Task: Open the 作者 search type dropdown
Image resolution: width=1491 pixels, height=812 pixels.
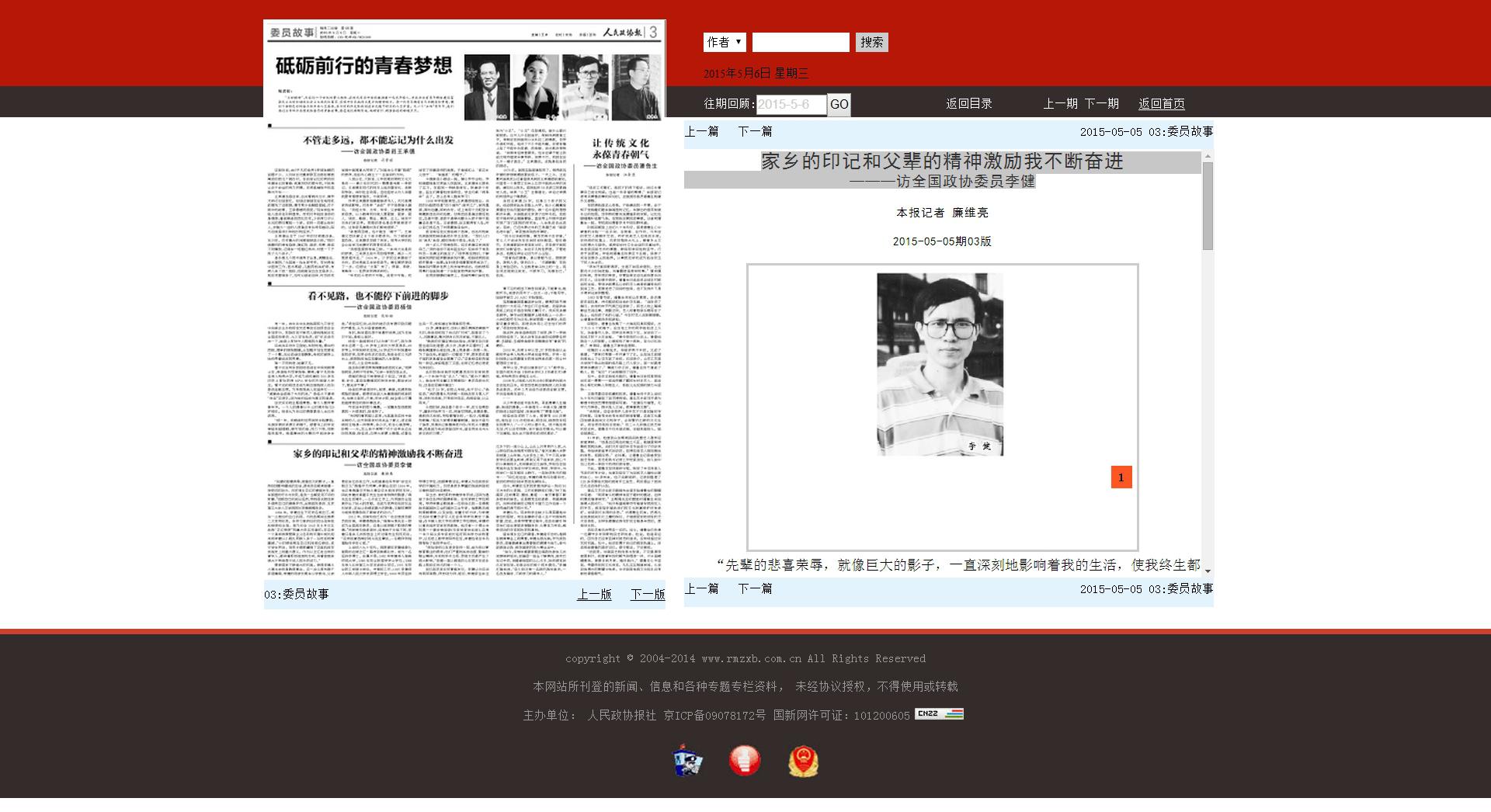Action: point(723,42)
